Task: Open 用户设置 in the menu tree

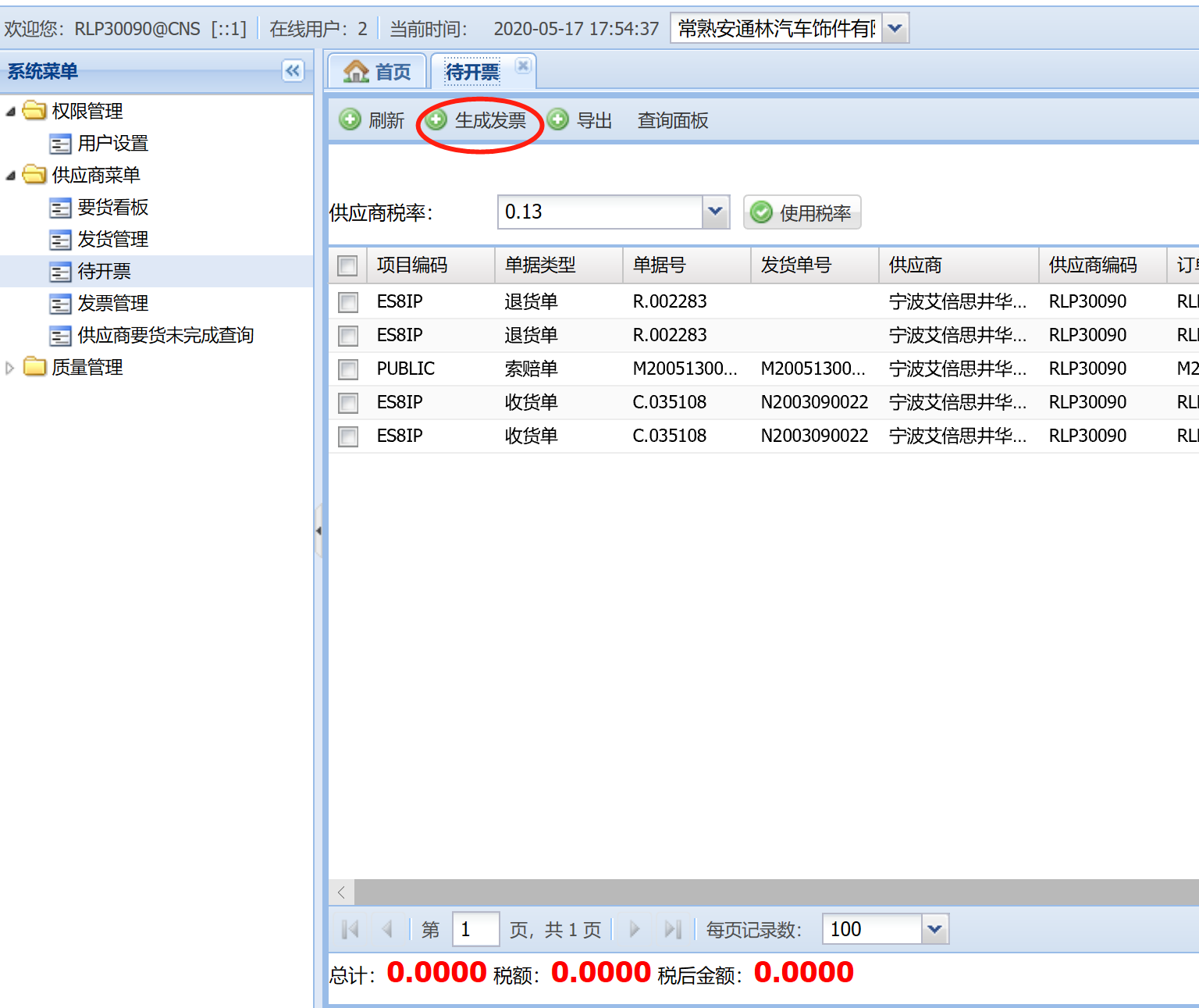Action: pyautogui.click(x=113, y=143)
